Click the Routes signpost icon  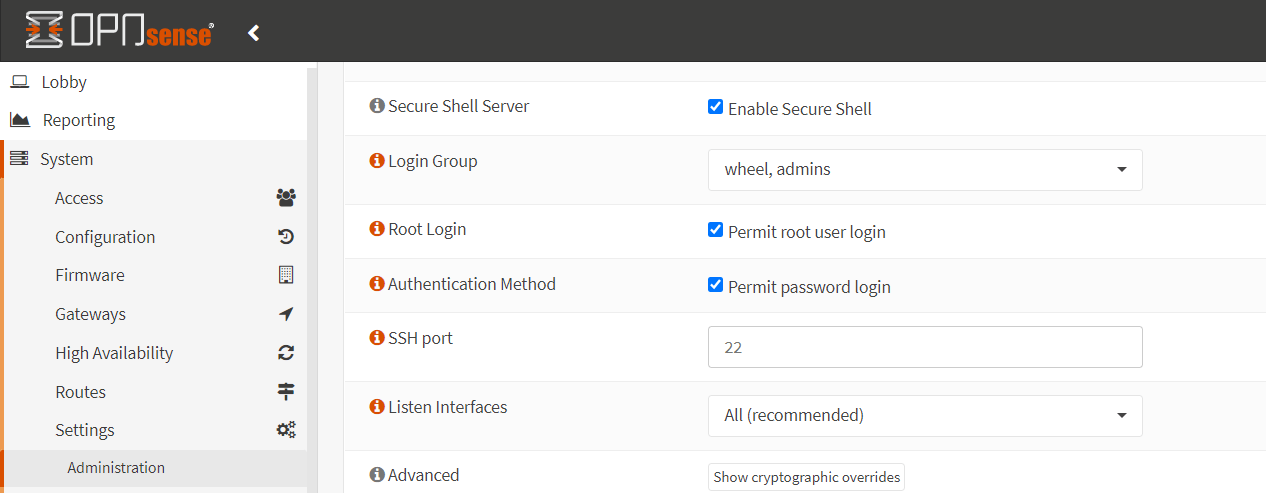[x=286, y=392]
